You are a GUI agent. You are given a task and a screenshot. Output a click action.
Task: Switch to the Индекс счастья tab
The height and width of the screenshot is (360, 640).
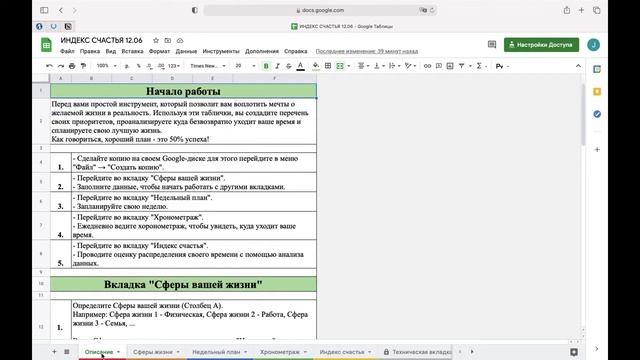(345, 352)
